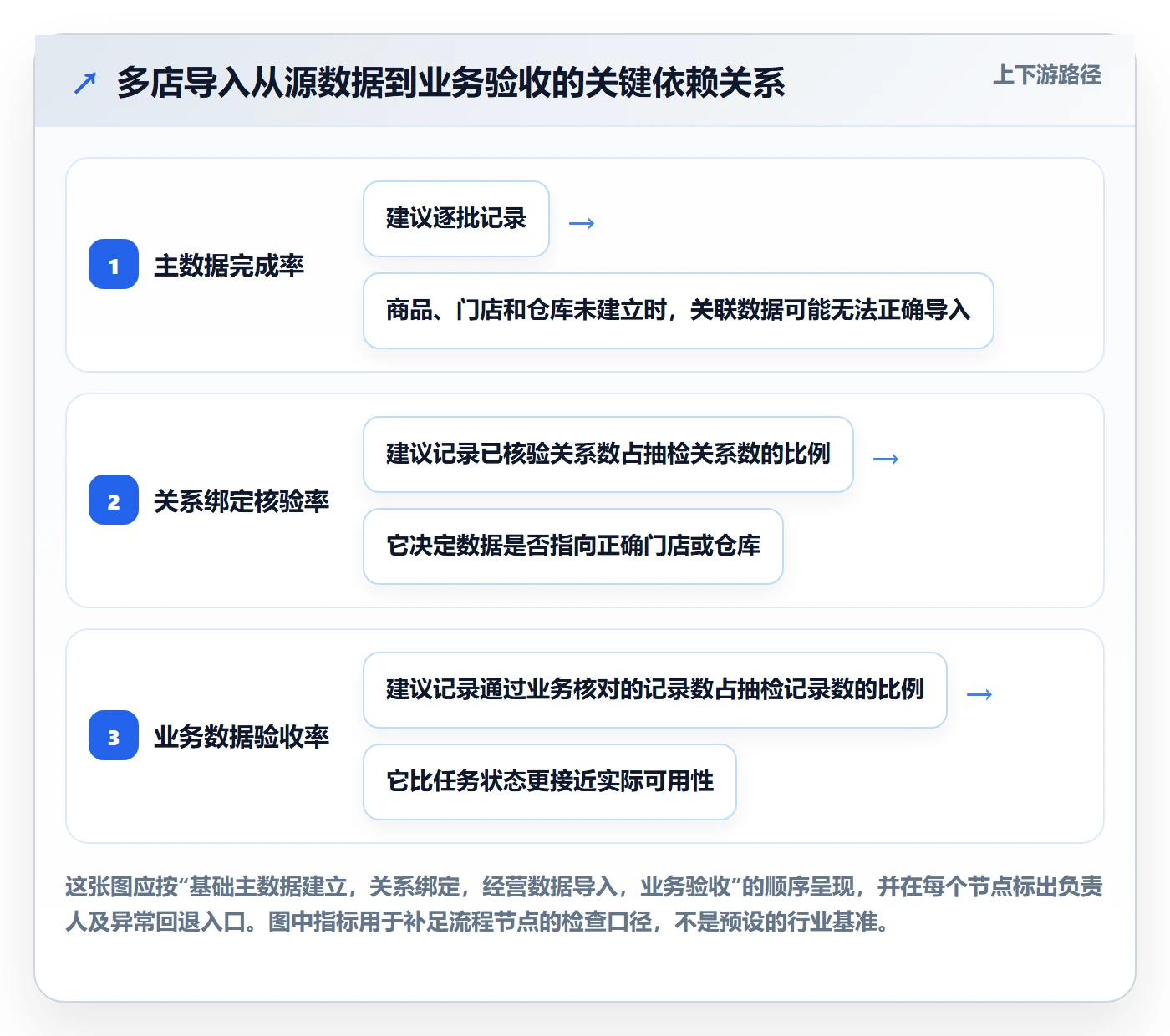Open the 它决定数据是否指向正确门店或仓库 box
This screenshot has width=1170, height=1036.
coord(573,546)
